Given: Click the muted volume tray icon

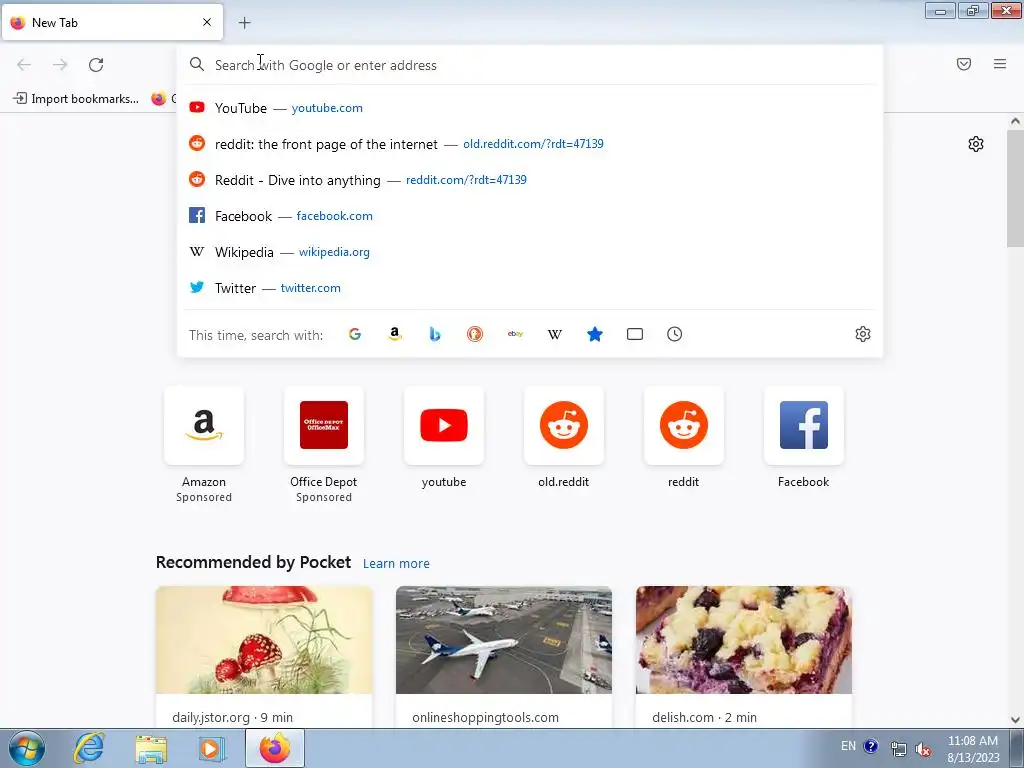Looking at the screenshot, I should coord(923,748).
